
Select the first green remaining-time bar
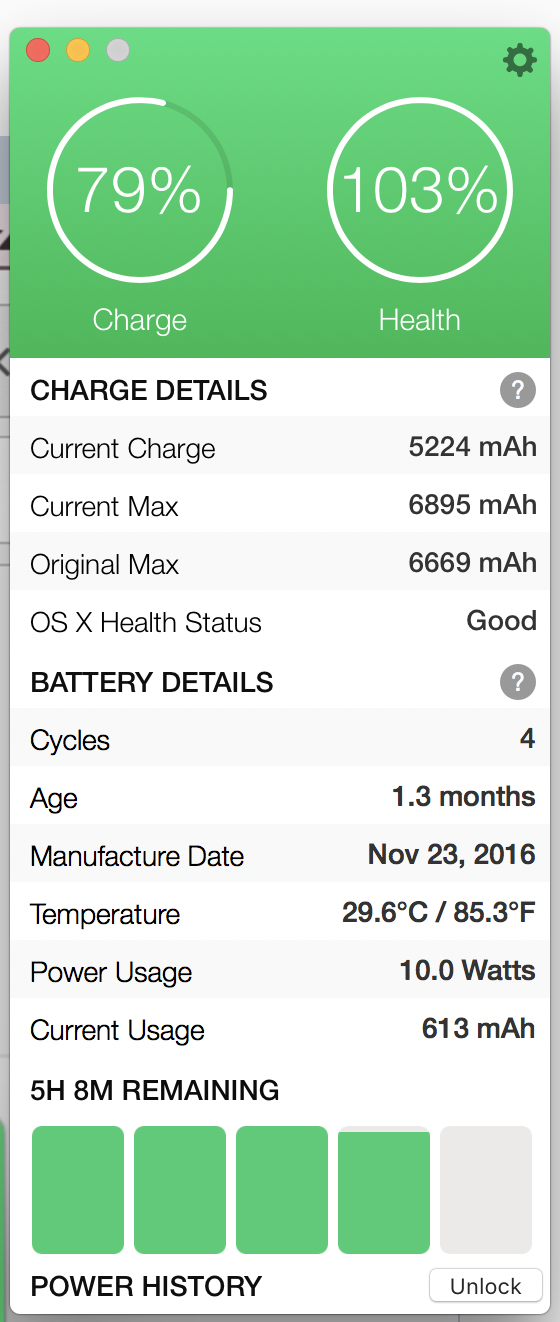pos(78,1190)
